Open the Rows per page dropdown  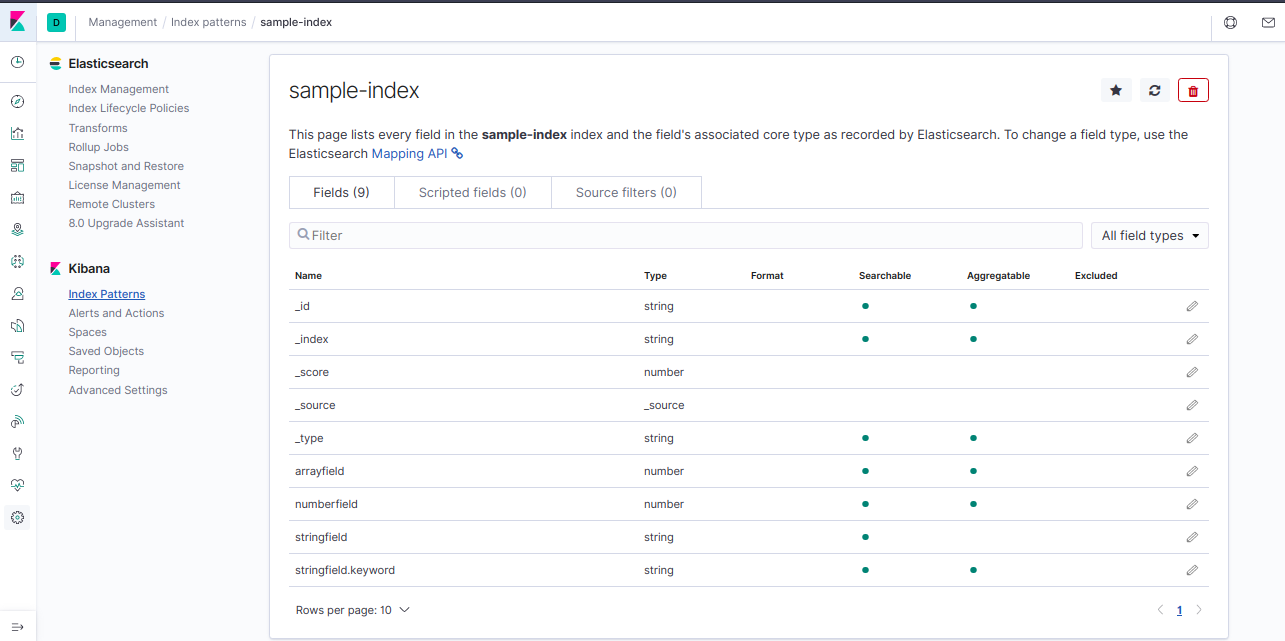tap(353, 609)
